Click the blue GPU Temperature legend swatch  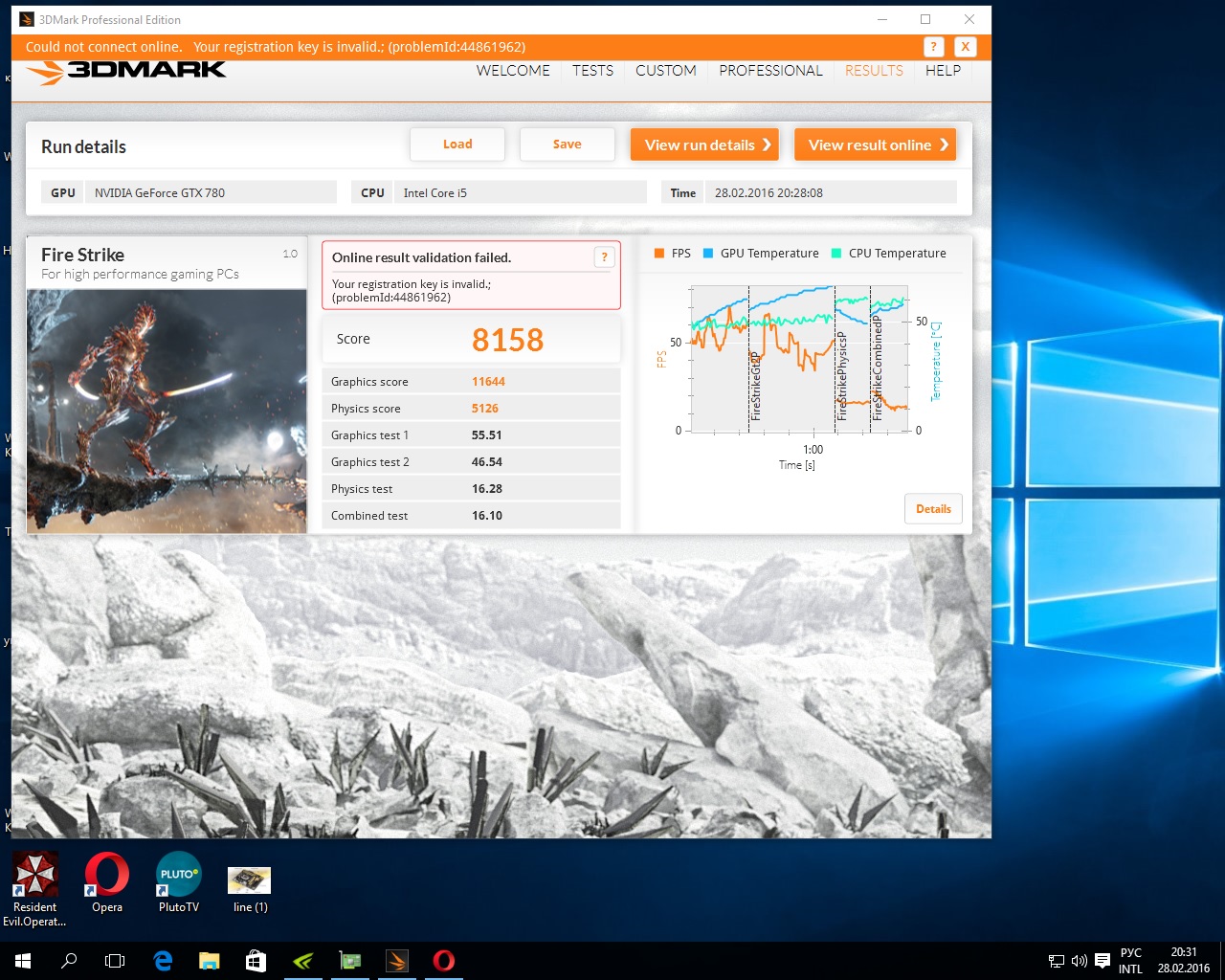[x=708, y=254]
